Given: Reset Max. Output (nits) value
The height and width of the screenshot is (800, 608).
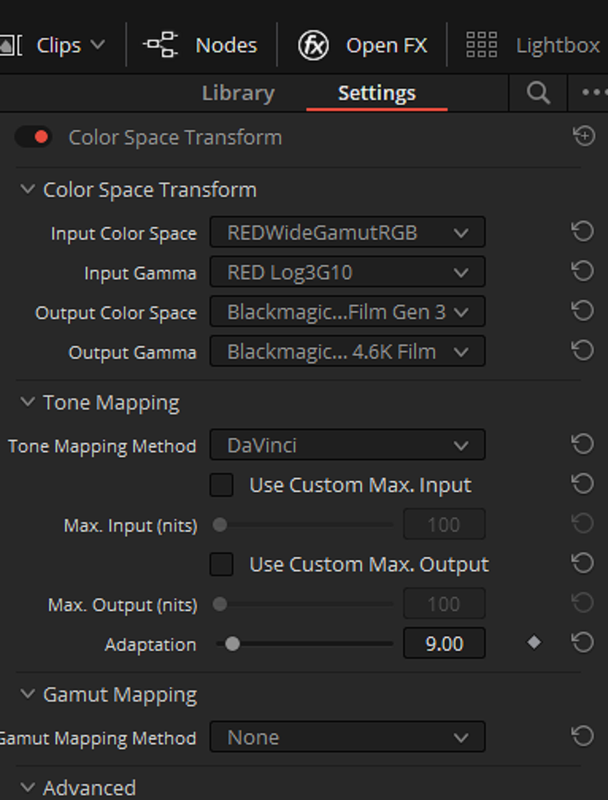Looking at the screenshot, I should tap(582, 603).
